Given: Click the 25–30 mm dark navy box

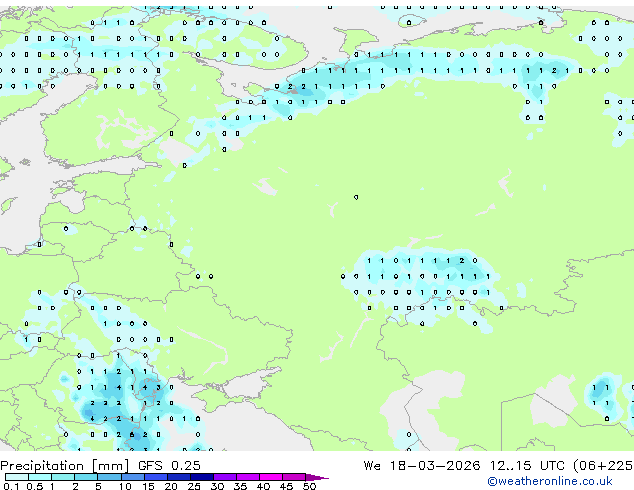Looking at the screenshot, I should tap(202, 477).
